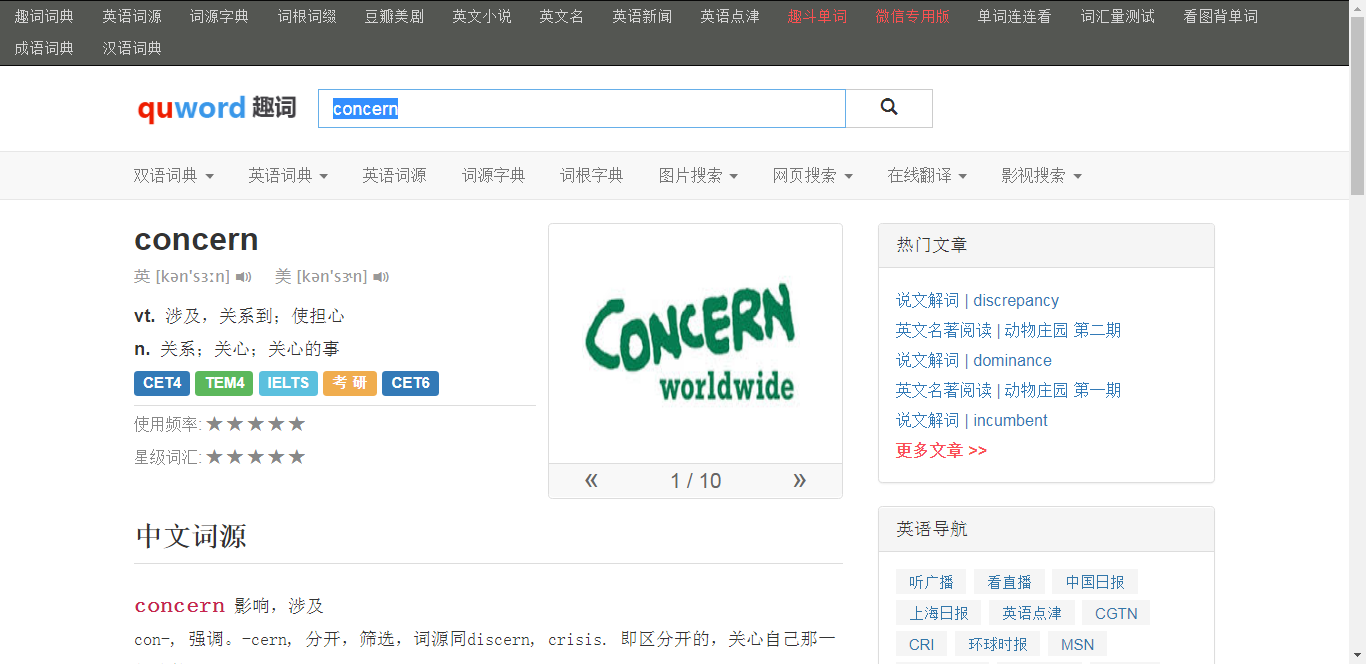
Task: Open the red 微信专用版 link
Action: point(912,16)
